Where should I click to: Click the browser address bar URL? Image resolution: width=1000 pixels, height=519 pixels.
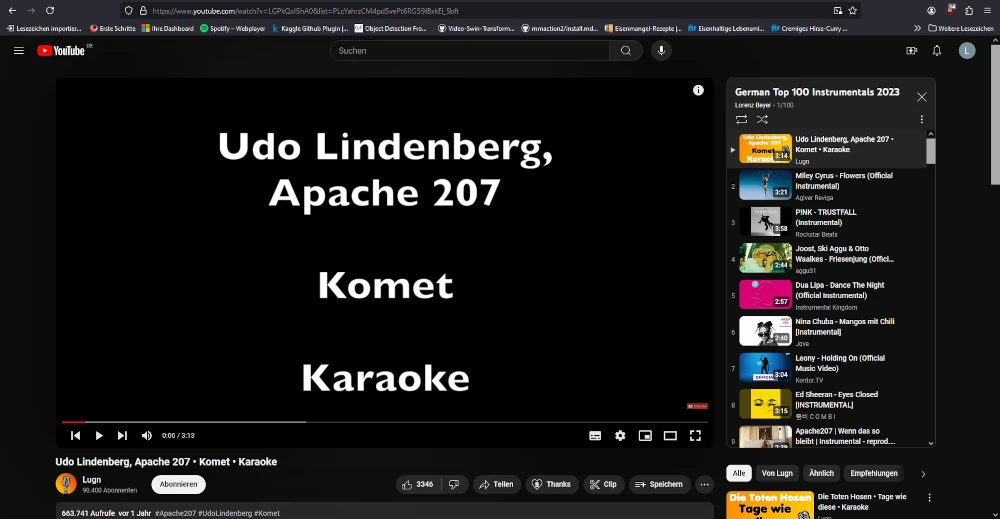[x=305, y=11]
